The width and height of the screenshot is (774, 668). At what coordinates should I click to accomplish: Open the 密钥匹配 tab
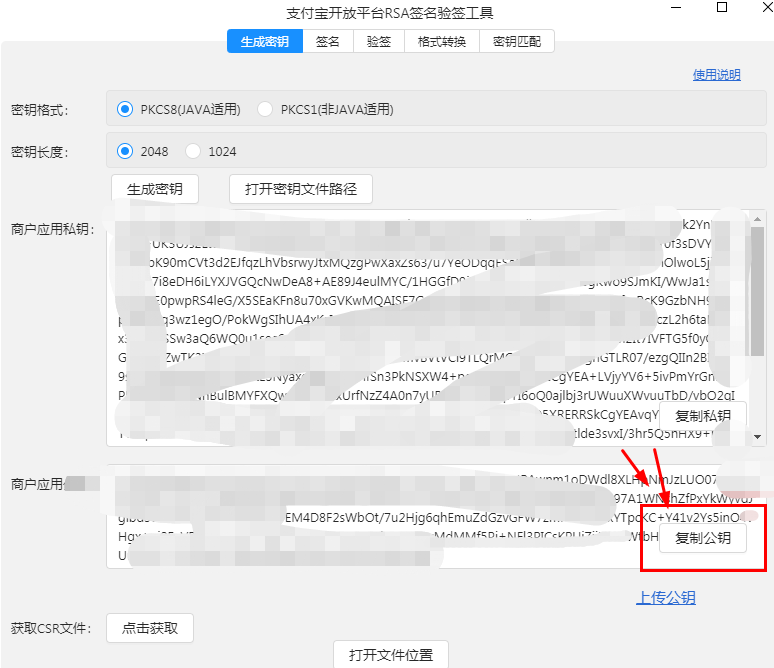point(517,41)
